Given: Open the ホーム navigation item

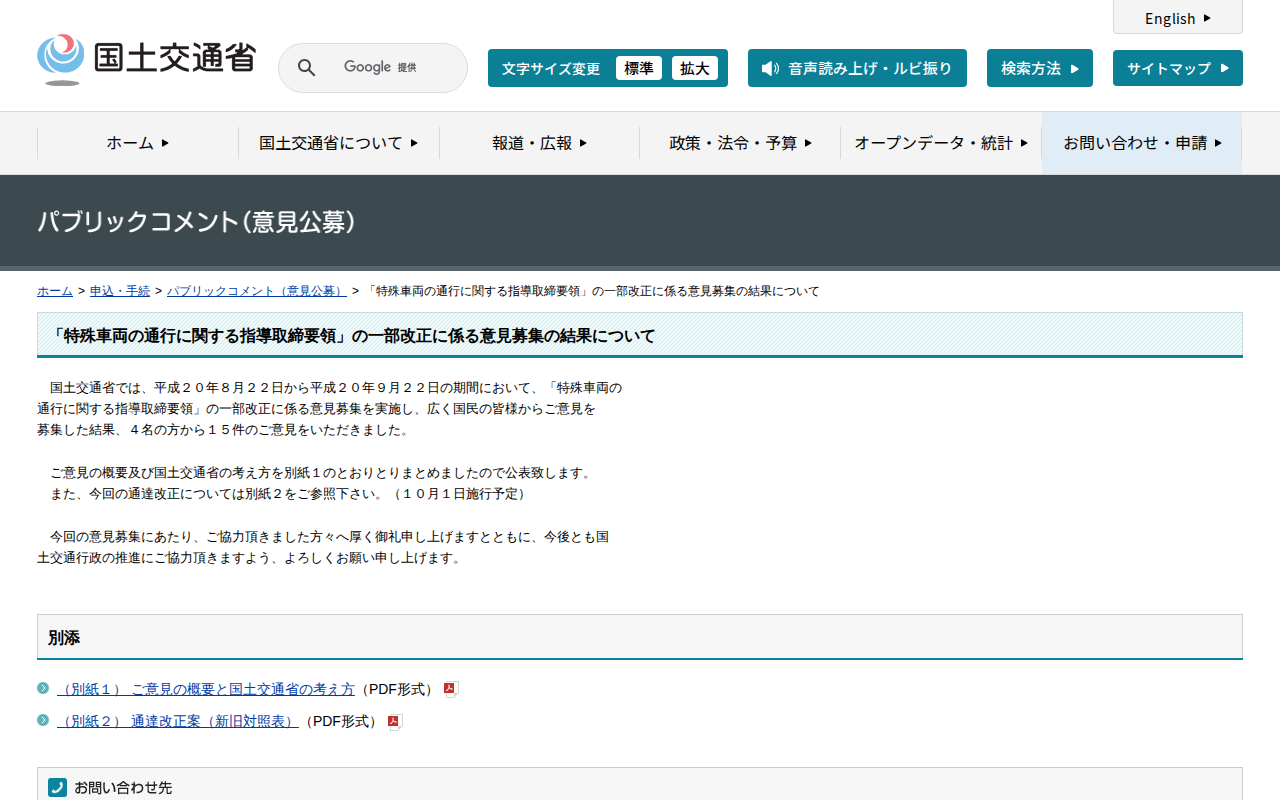Looking at the screenshot, I should click(138, 143).
